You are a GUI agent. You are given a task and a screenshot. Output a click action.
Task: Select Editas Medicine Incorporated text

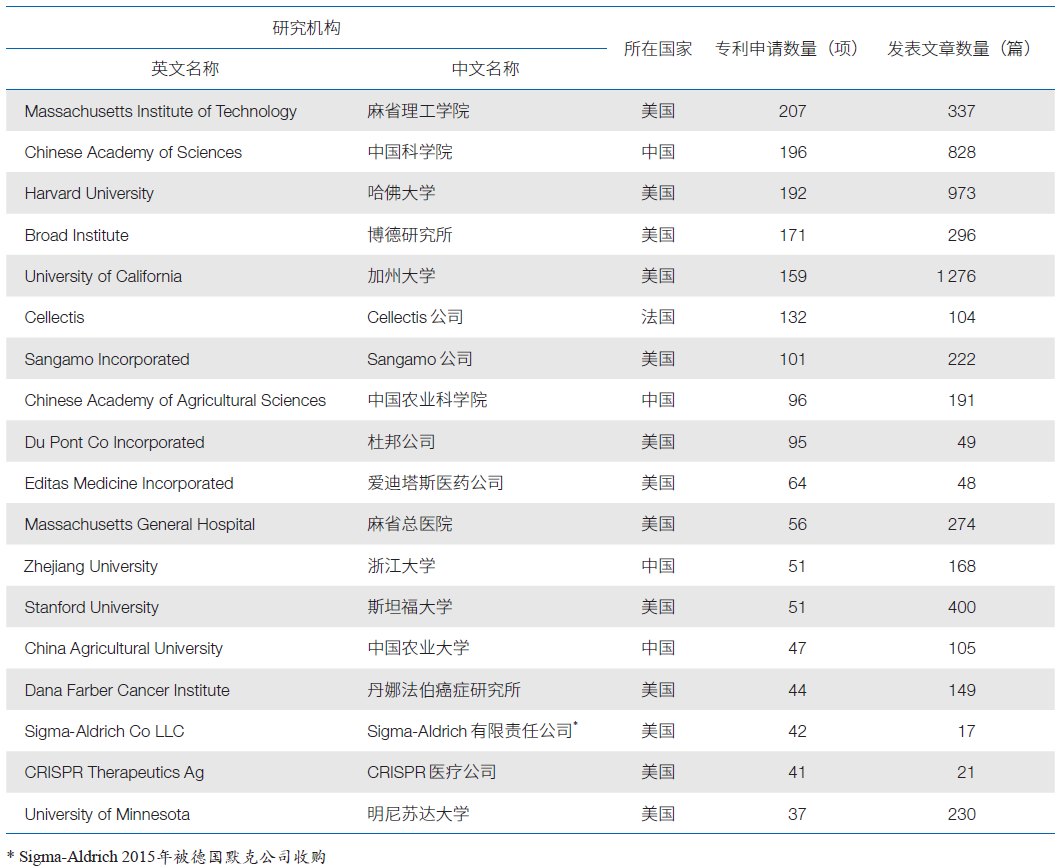[129, 483]
